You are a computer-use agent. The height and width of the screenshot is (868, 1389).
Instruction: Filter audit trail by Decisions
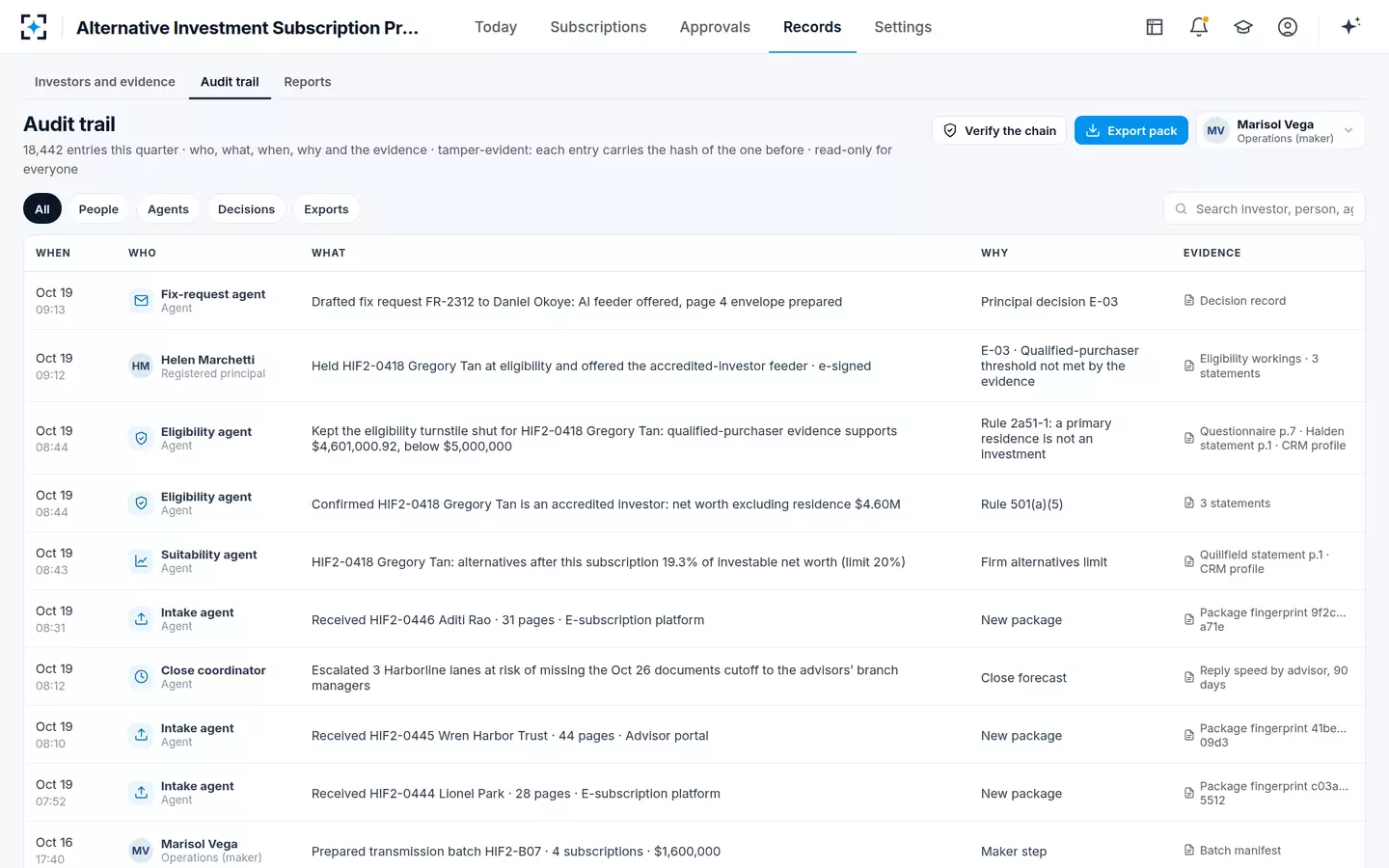246,209
